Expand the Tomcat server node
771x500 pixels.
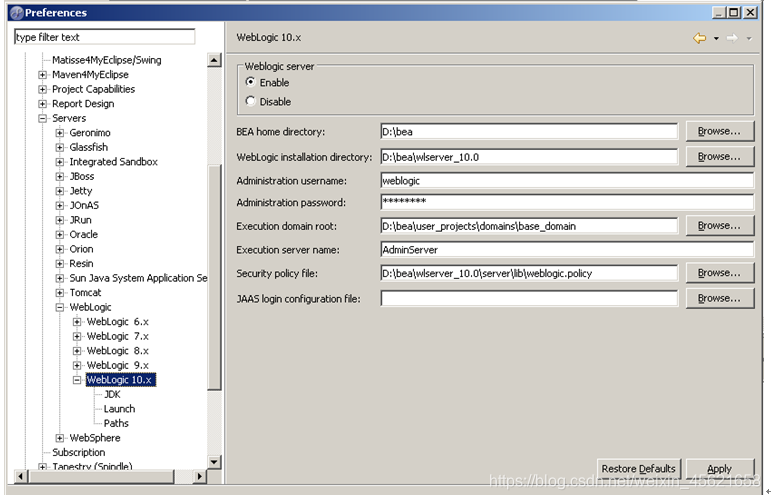coord(59,293)
